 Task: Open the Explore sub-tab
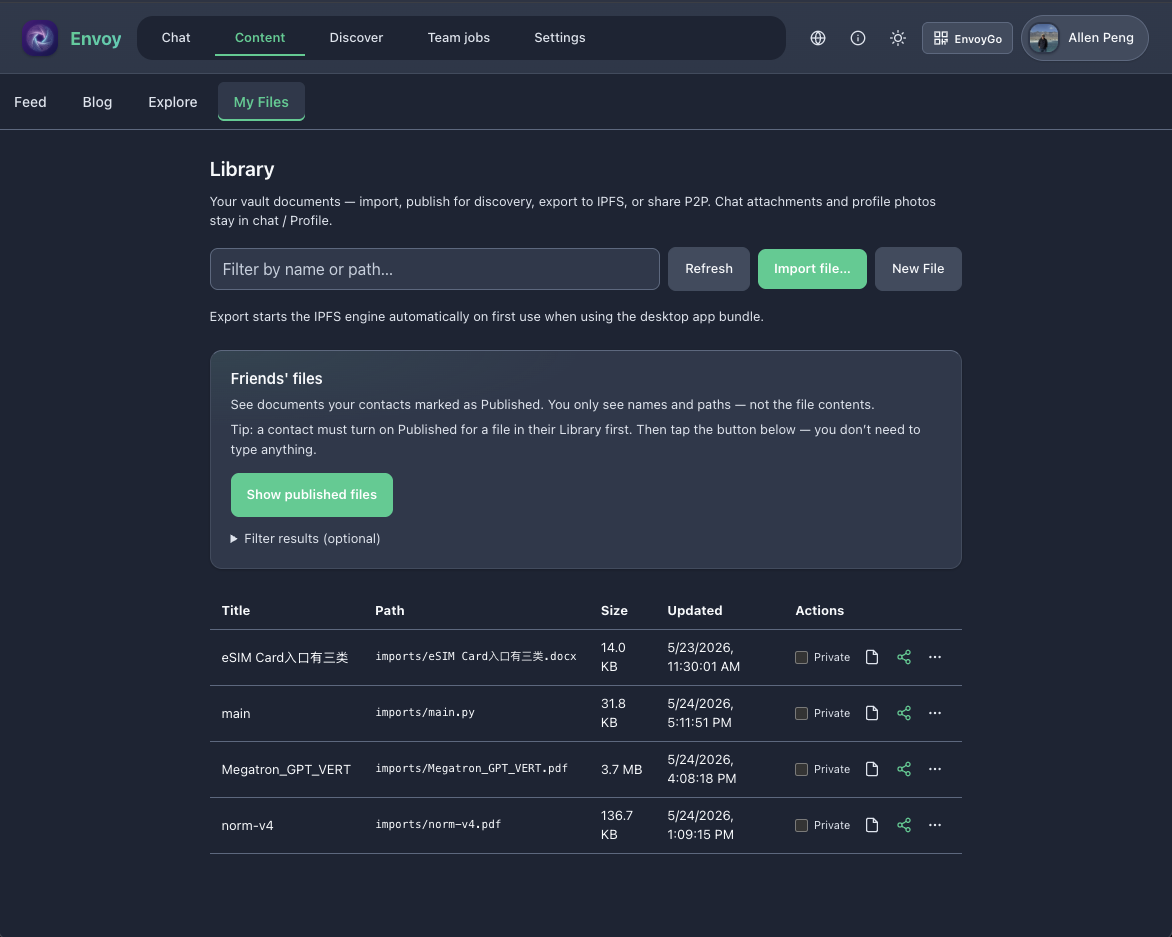(173, 102)
